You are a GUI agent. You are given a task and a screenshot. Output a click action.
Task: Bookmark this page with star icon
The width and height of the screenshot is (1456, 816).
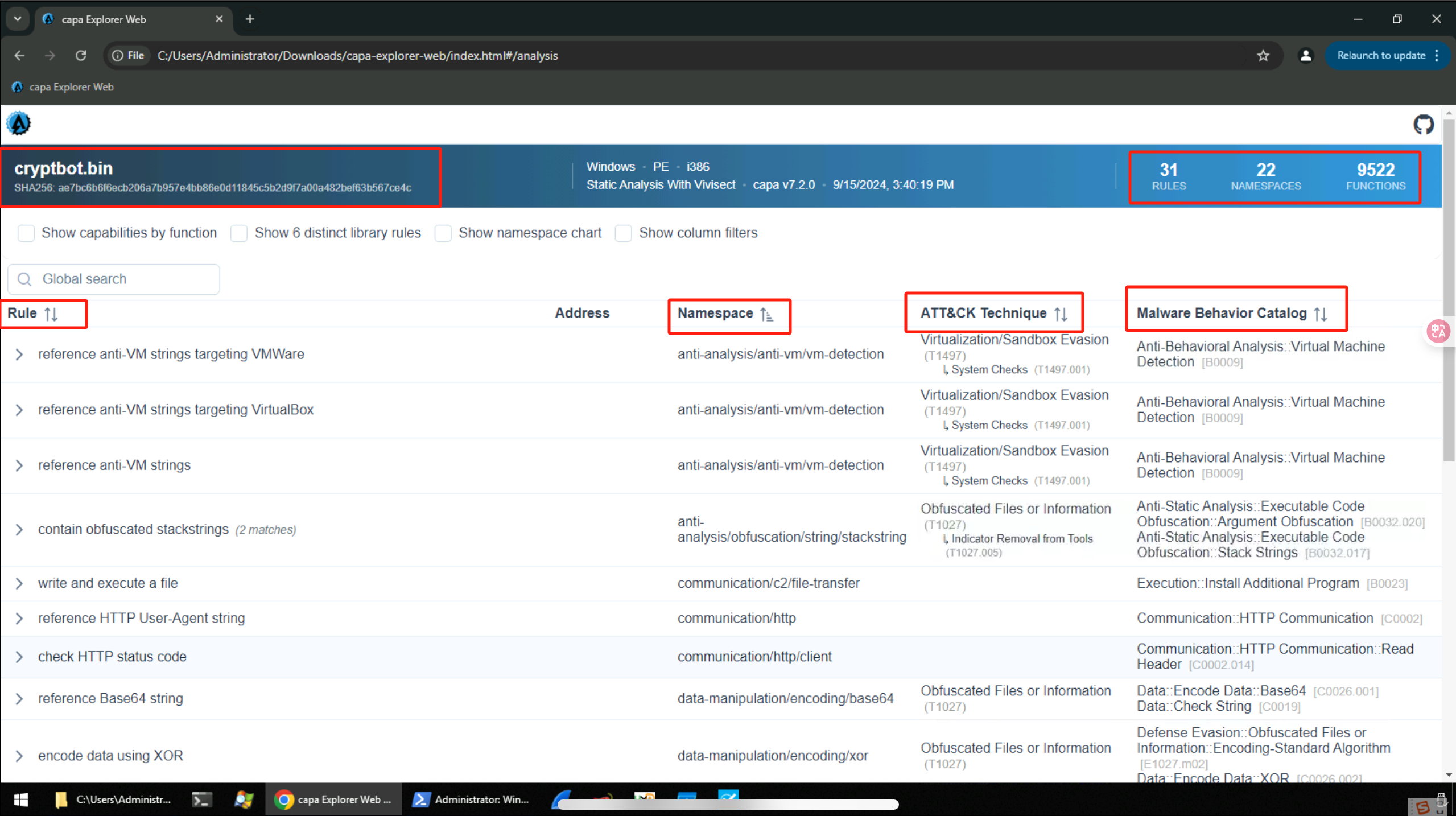coord(1263,55)
